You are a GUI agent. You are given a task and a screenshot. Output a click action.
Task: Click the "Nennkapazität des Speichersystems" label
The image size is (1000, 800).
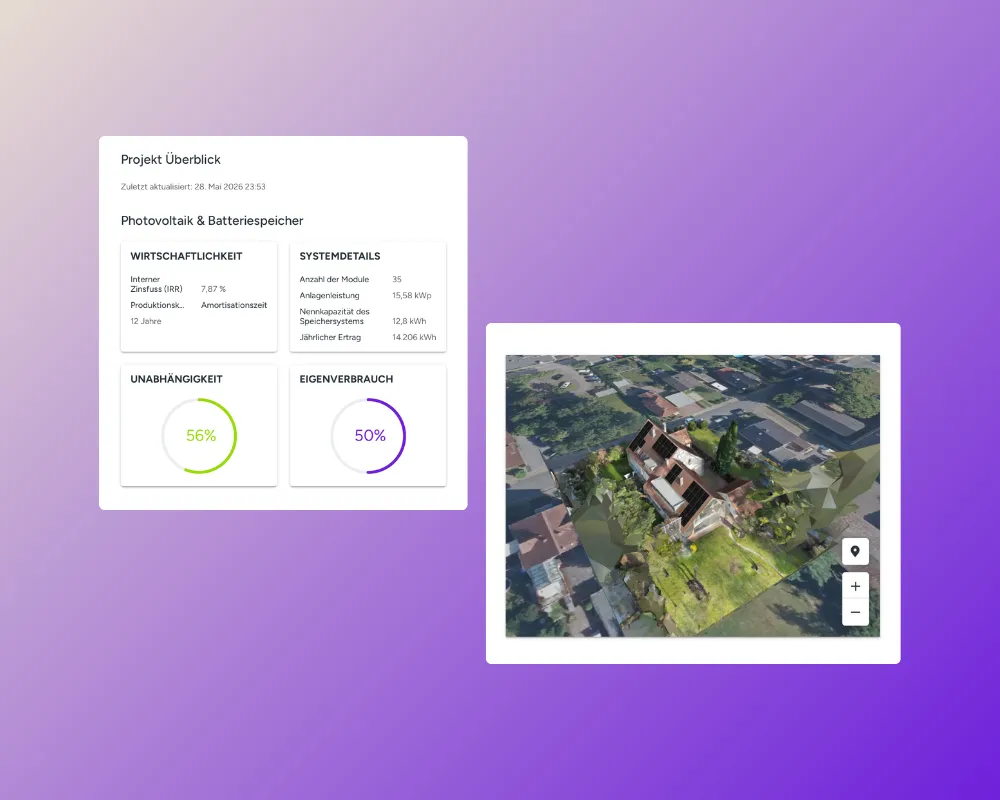click(335, 316)
